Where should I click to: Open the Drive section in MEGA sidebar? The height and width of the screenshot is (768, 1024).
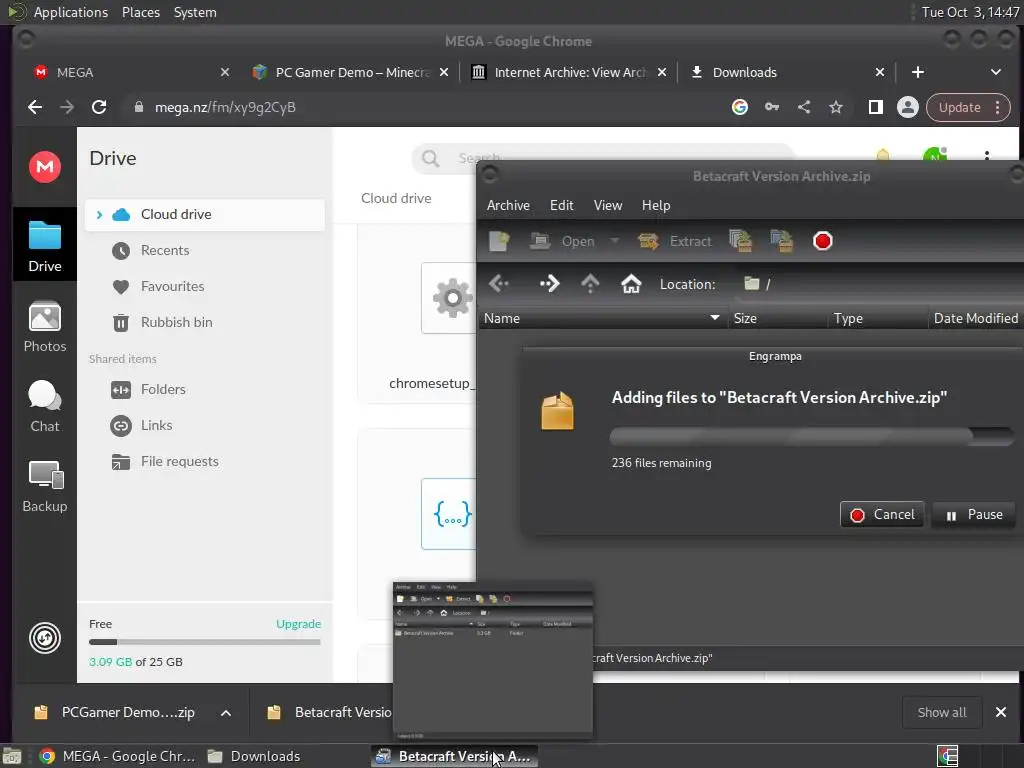pos(45,246)
